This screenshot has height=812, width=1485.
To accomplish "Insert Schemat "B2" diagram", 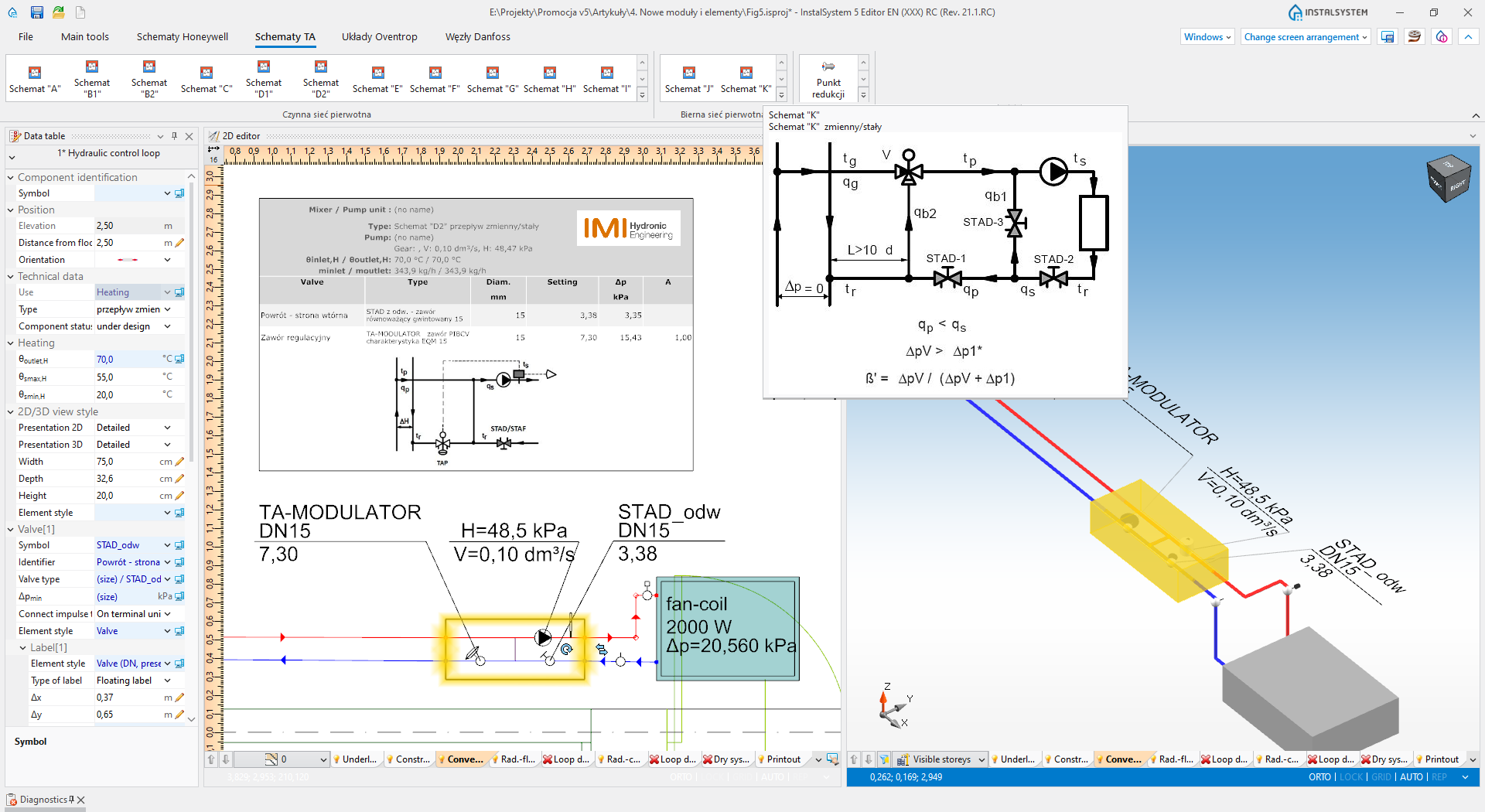I will point(149,79).
